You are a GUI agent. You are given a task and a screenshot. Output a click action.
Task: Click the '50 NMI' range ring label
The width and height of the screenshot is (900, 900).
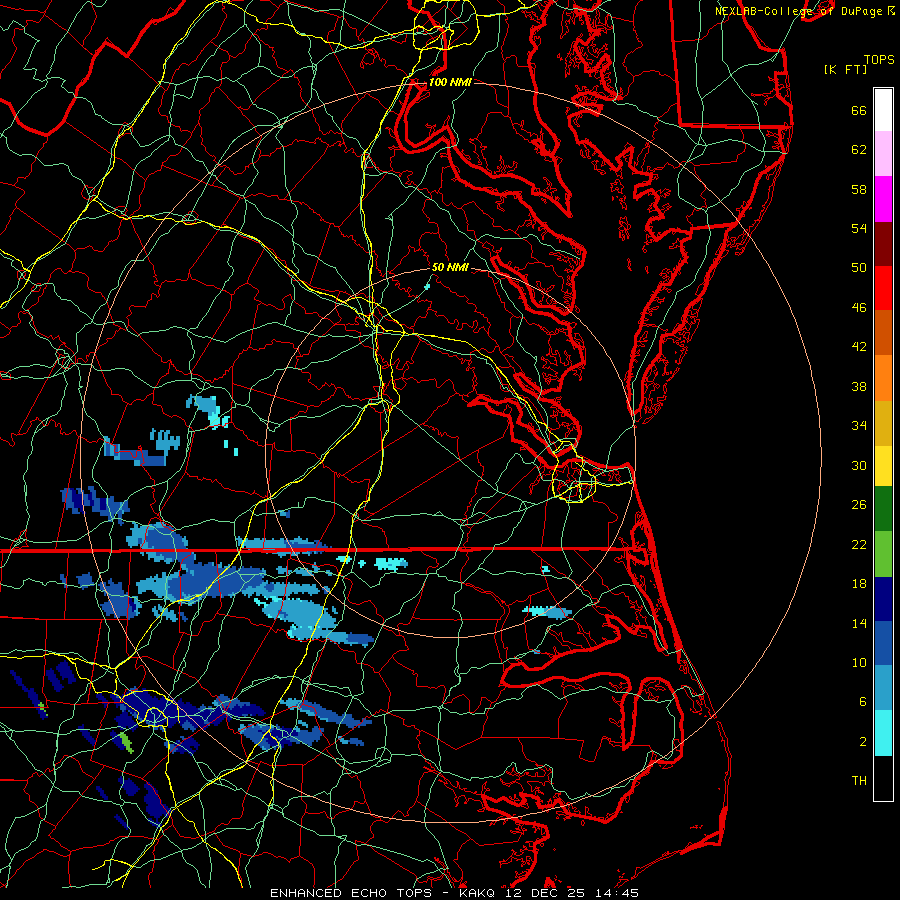tap(450, 267)
